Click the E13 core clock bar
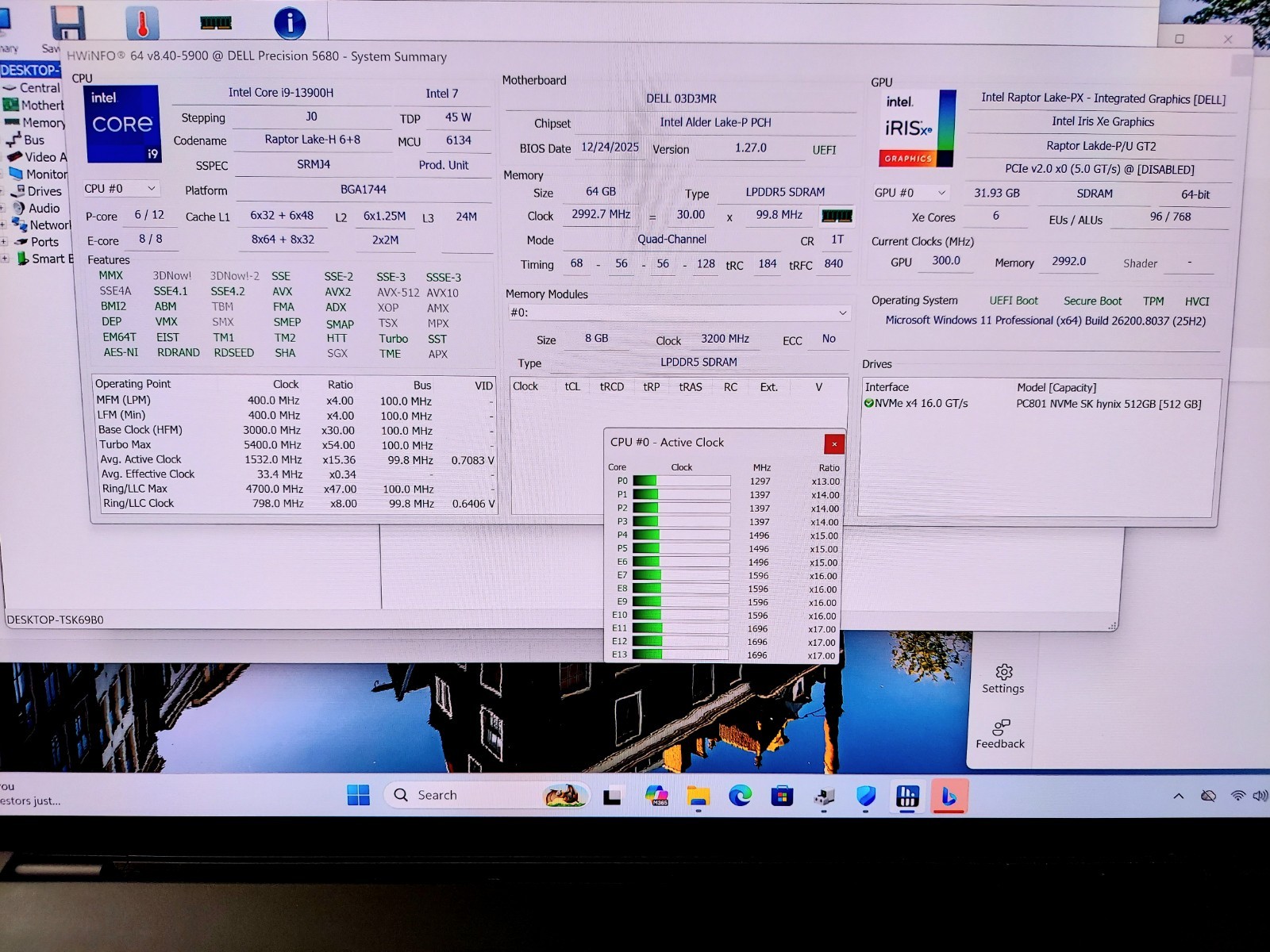Viewport: 1270px width, 952px height. (x=680, y=654)
